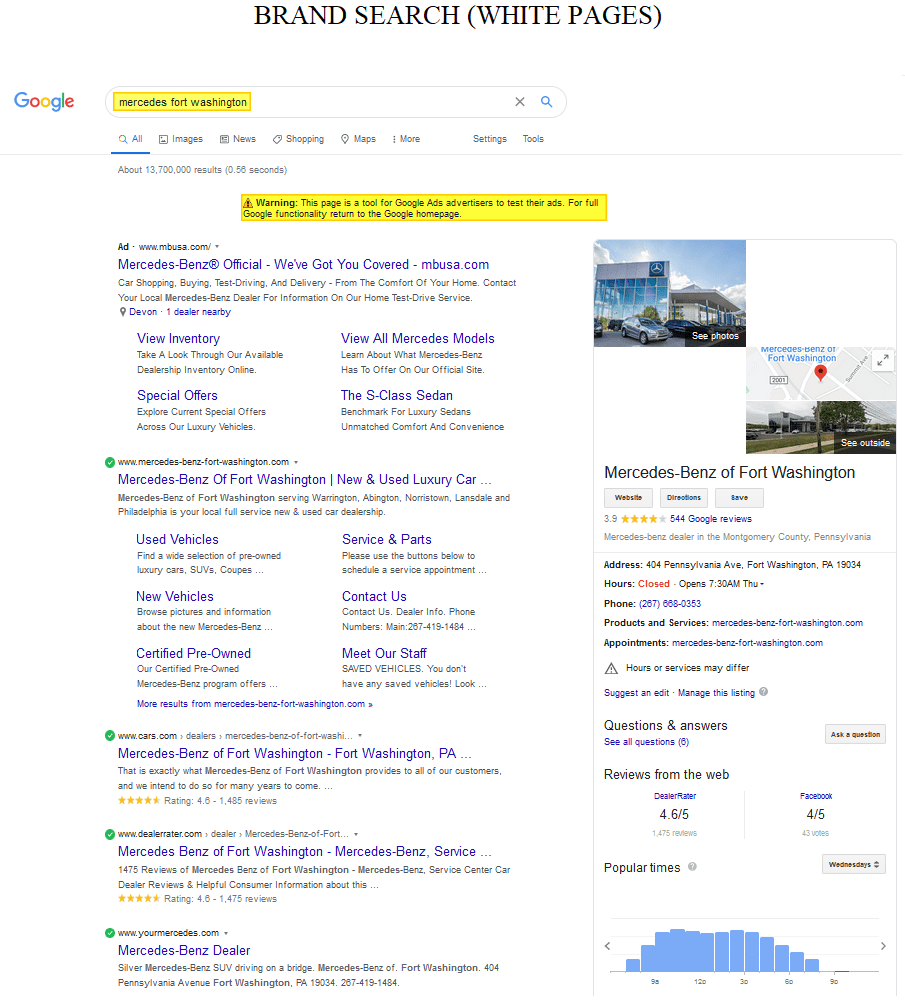
Task: Click the green checkmark beside www.dealerrater.com
Action: (x=110, y=835)
